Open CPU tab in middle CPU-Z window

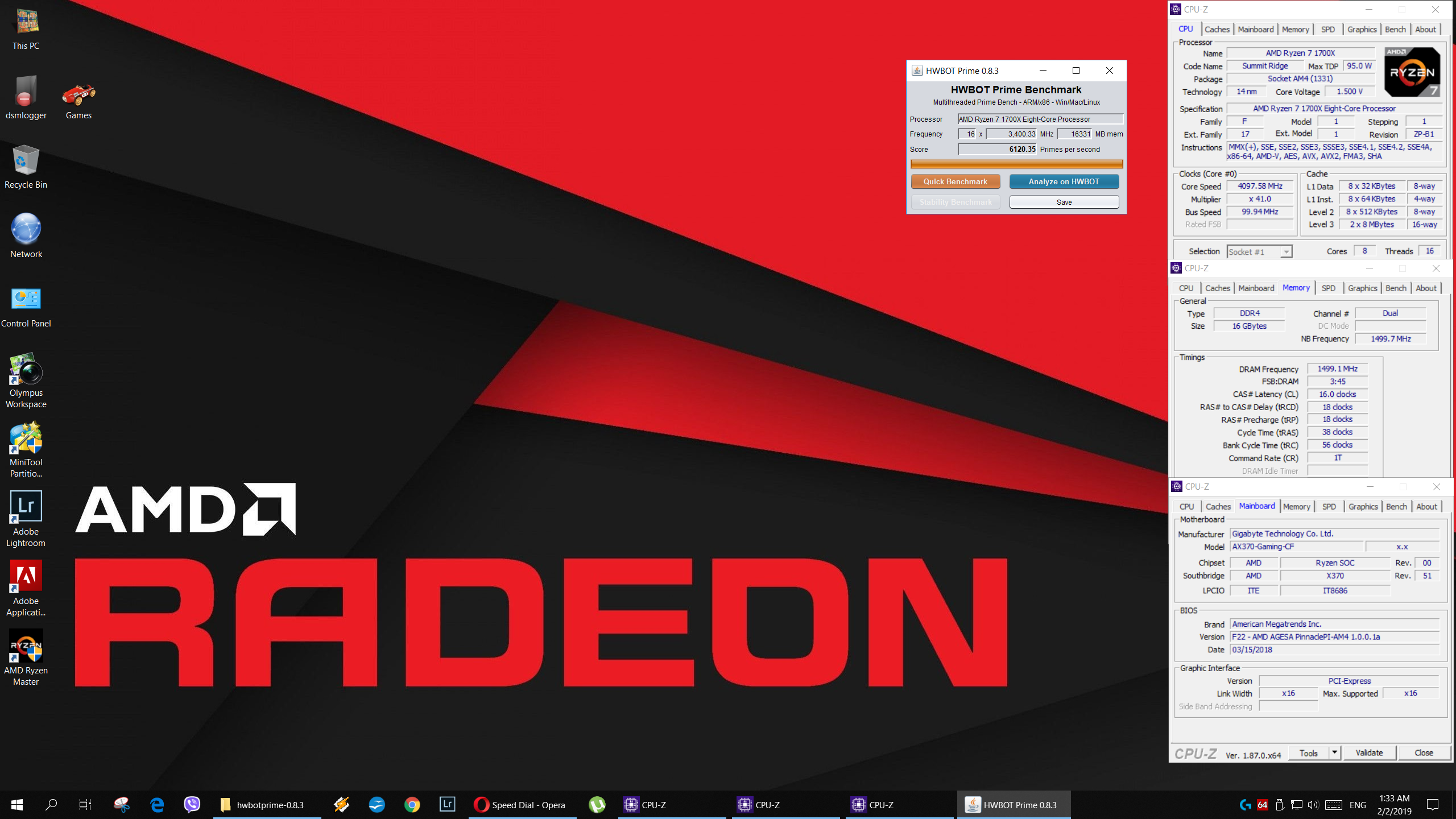pyautogui.click(x=1186, y=288)
